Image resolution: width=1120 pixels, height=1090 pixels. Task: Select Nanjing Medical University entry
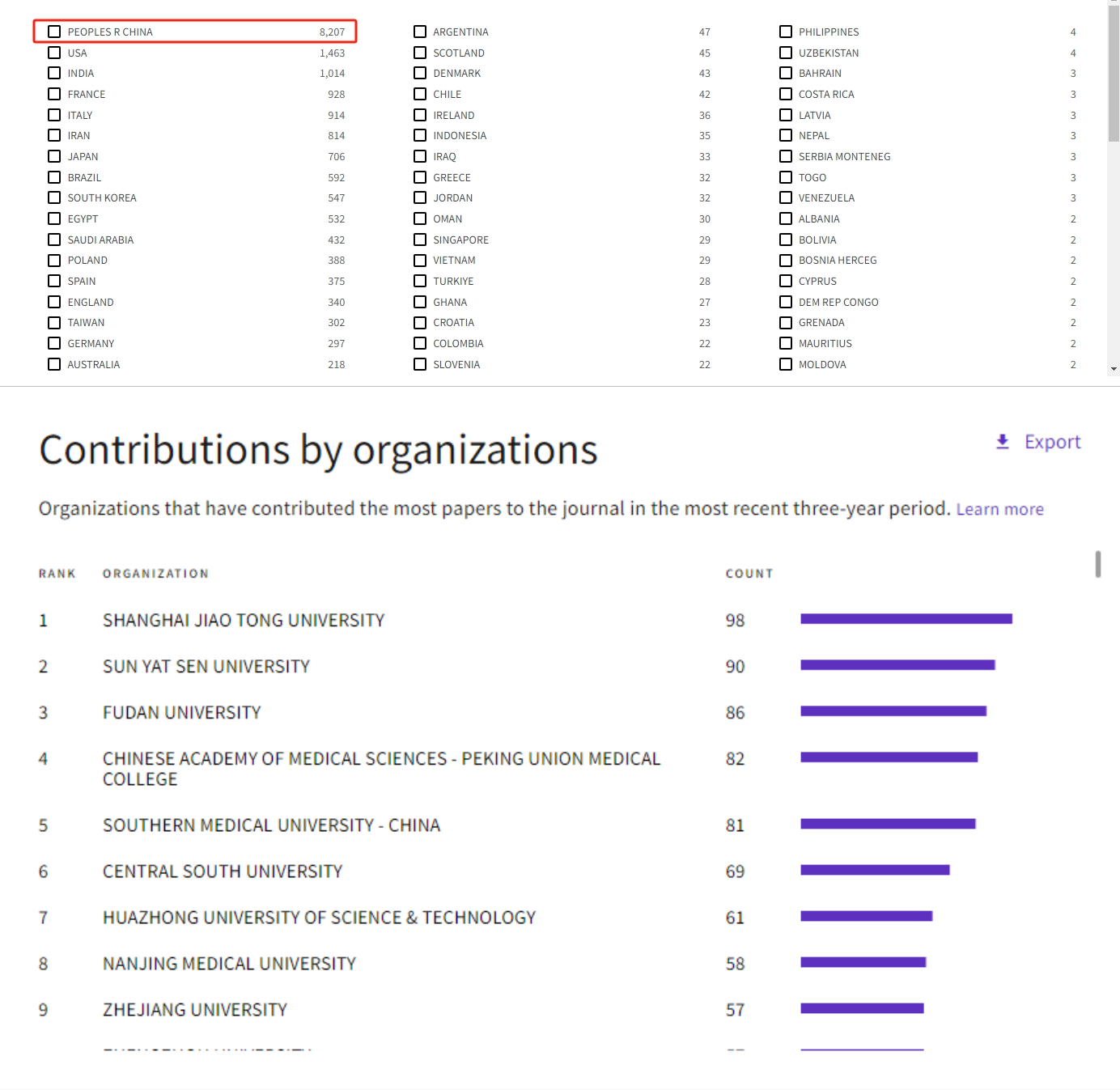230,963
